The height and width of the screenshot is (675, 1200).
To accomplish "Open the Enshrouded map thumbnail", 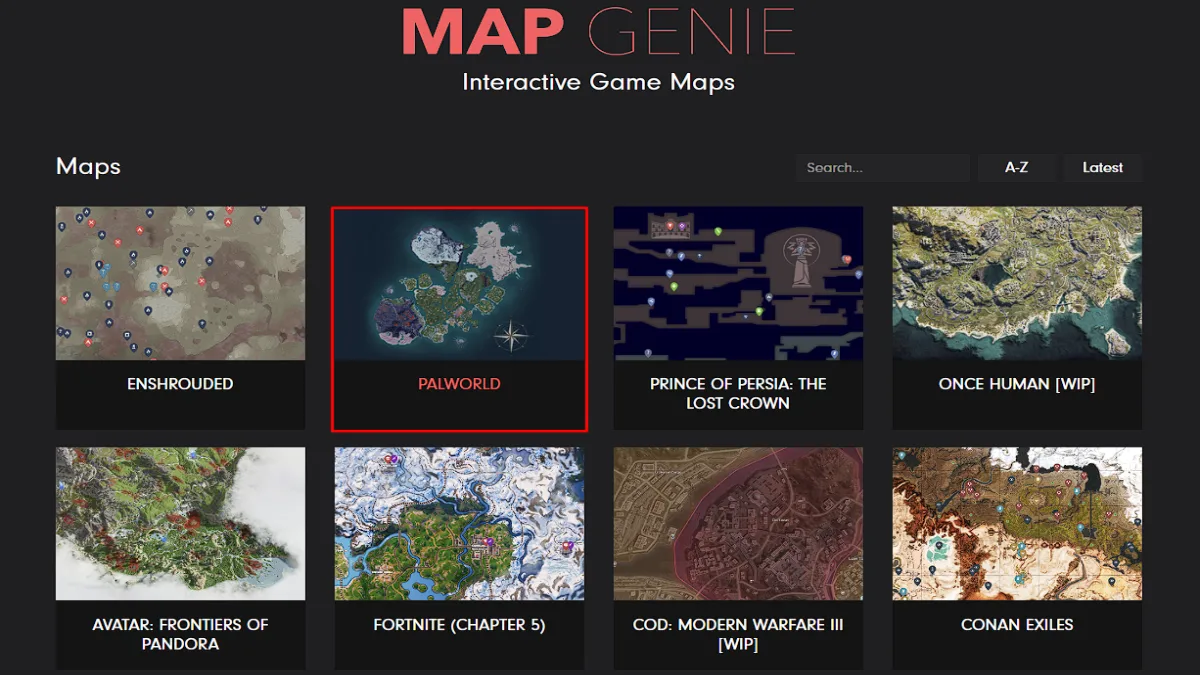I will click(180, 283).
